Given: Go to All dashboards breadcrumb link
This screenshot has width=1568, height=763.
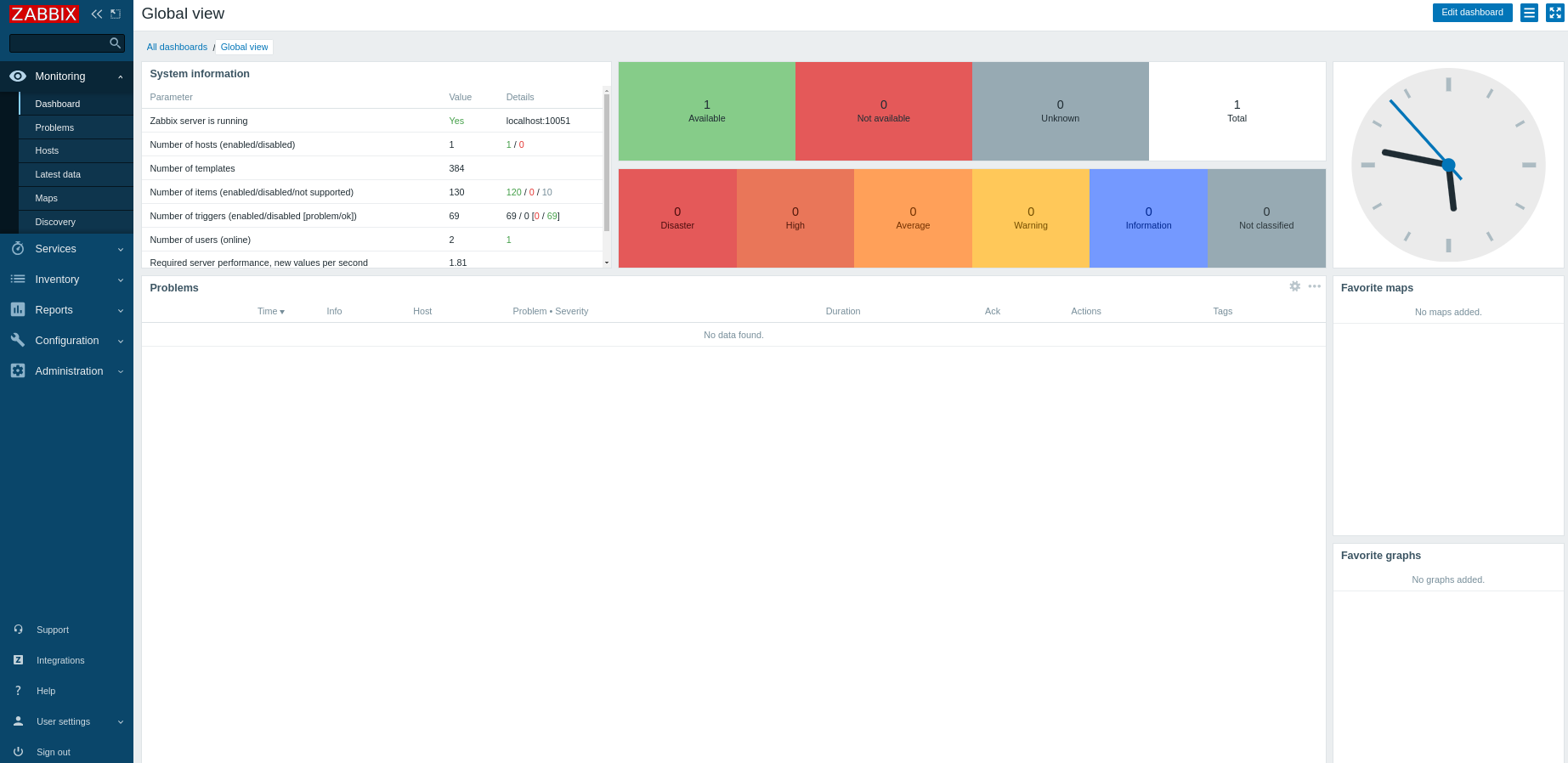Looking at the screenshot, I should click(177, 47).
